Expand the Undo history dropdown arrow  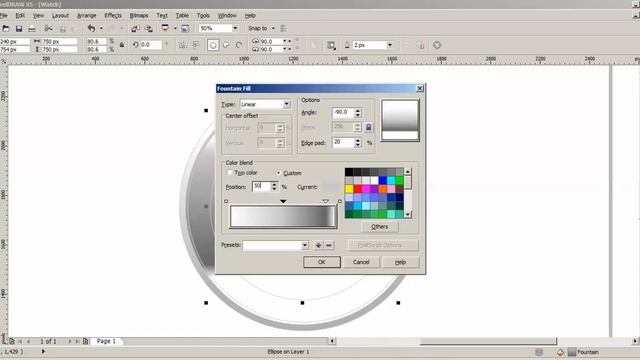101,28
